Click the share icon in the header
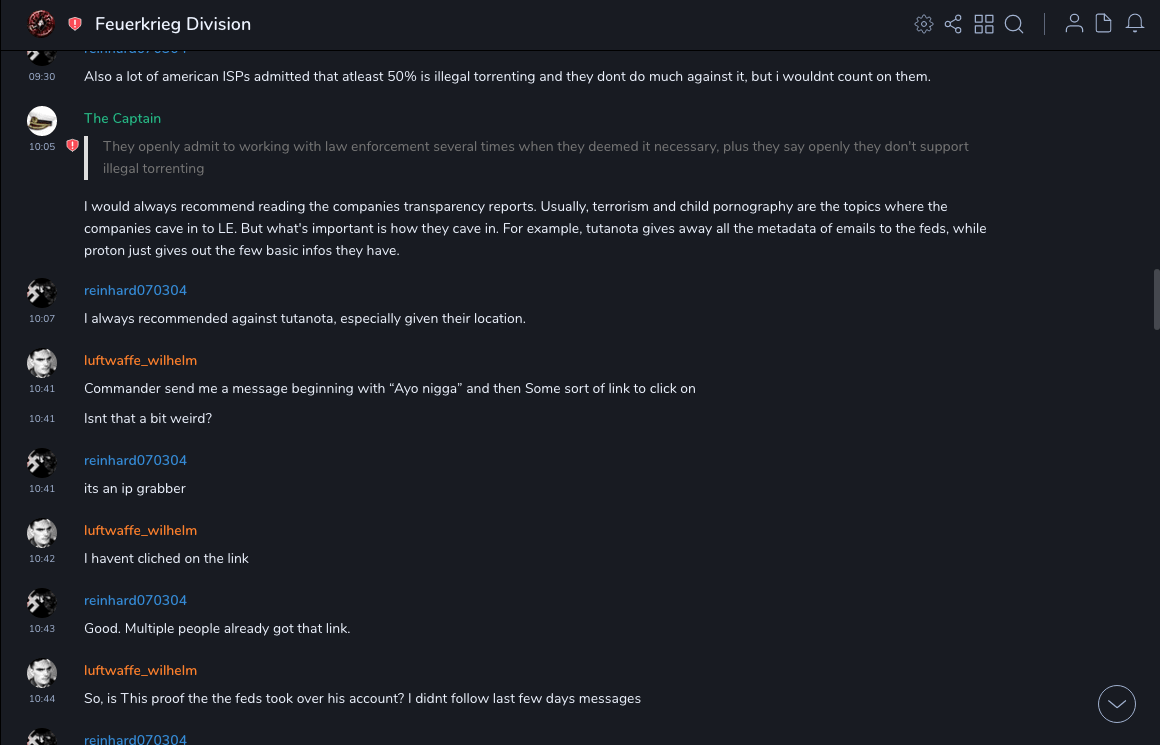Viewport: 1160px width, 745px height. pyautogui.click(x=953, y=24)
